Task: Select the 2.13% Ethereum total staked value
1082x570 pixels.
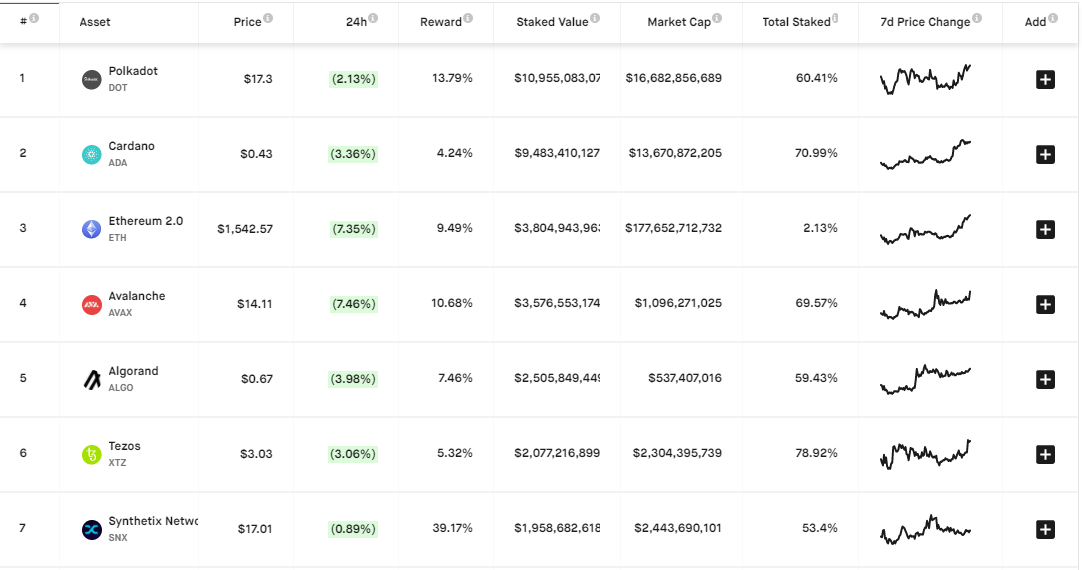Action: click(820, 228)
